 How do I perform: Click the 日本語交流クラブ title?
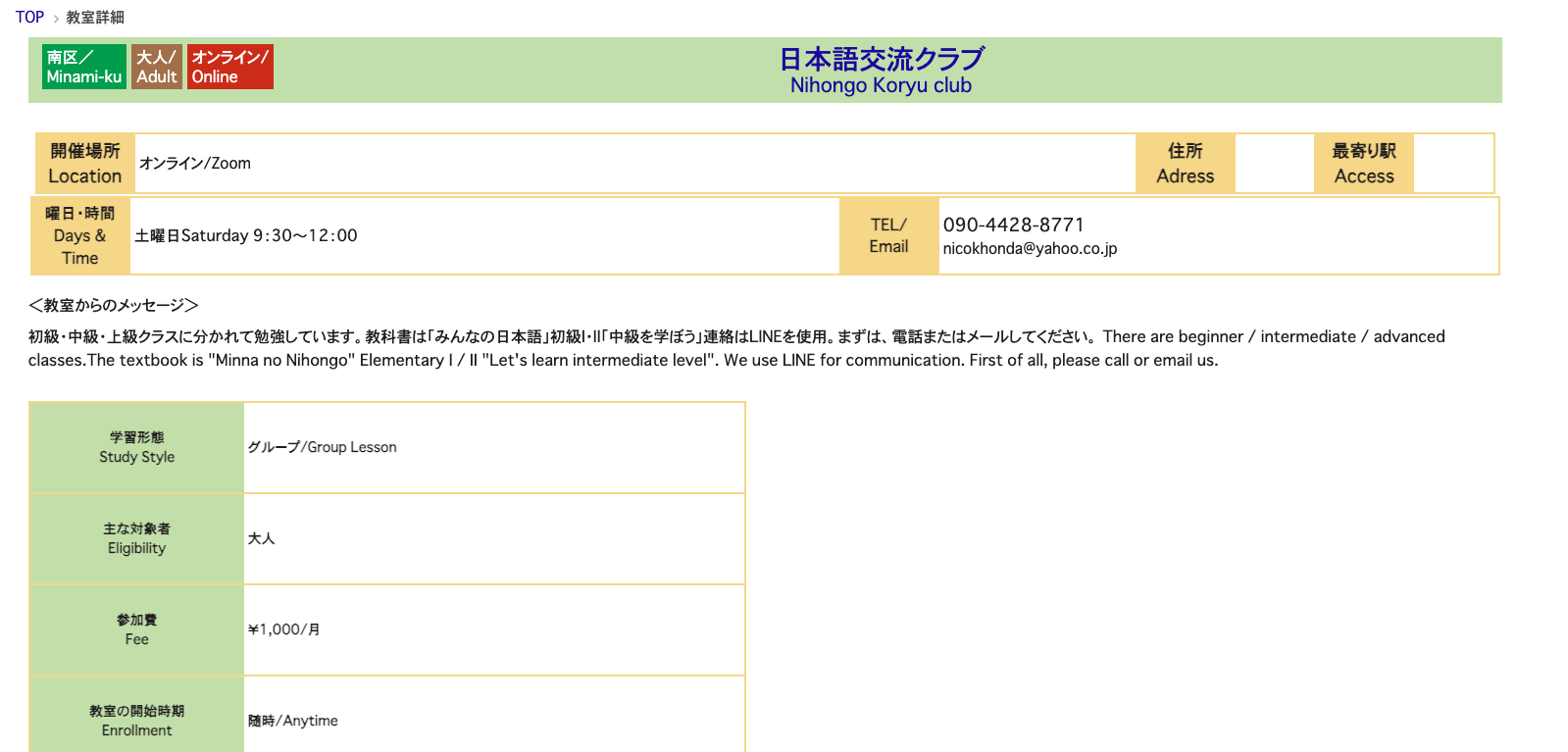point(882,59)
